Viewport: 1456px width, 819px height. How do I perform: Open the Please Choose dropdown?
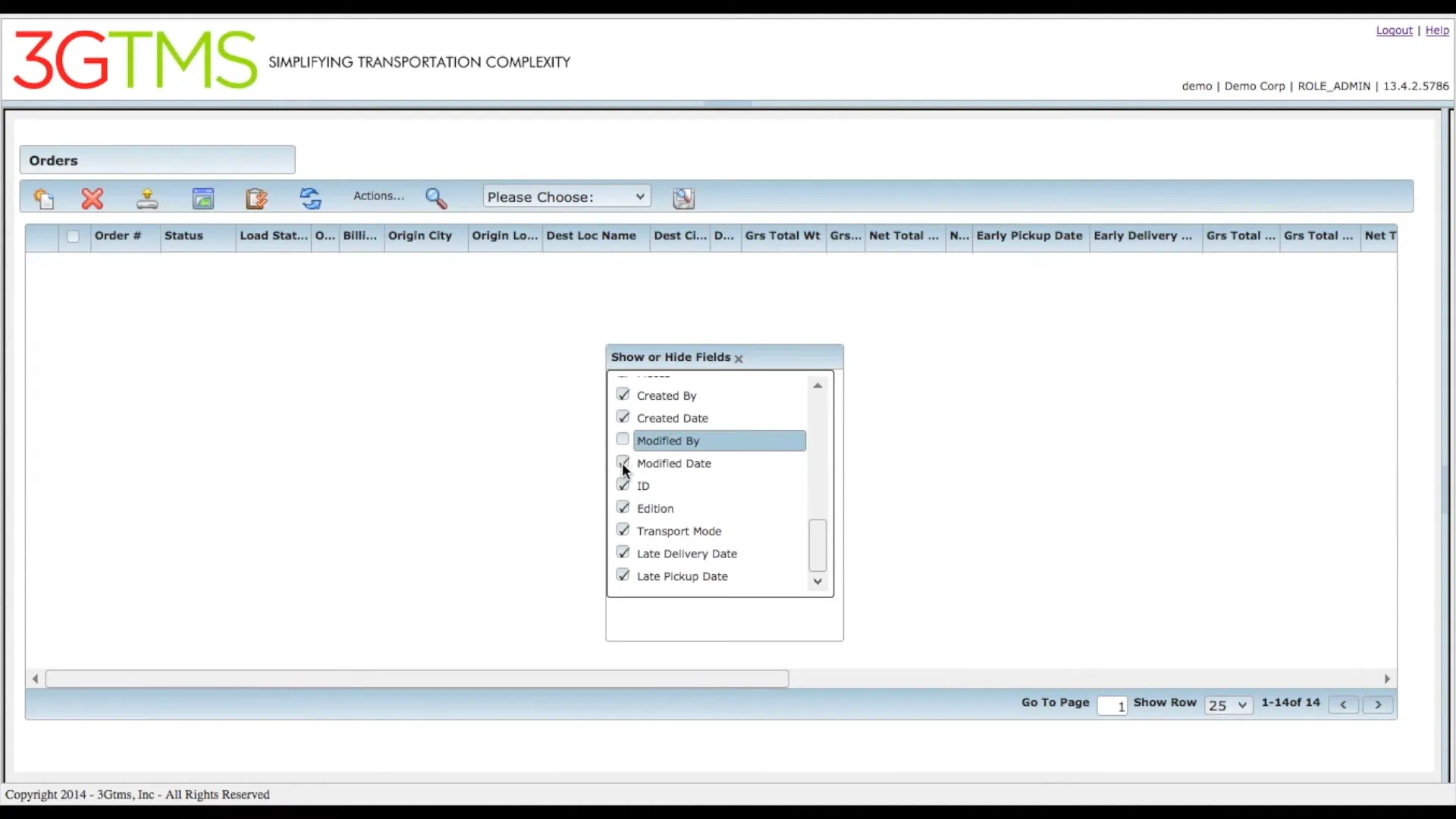(x=566, y=196)
